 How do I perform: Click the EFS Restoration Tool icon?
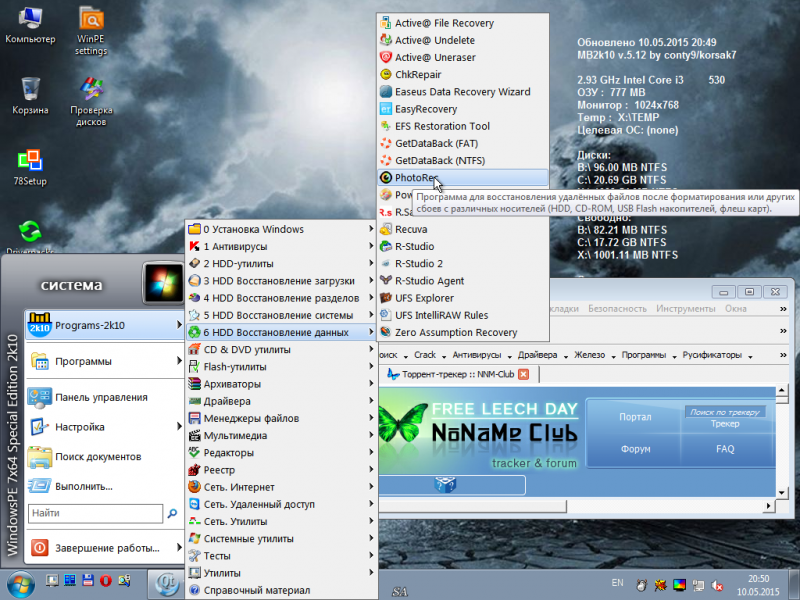pos(386,126)
